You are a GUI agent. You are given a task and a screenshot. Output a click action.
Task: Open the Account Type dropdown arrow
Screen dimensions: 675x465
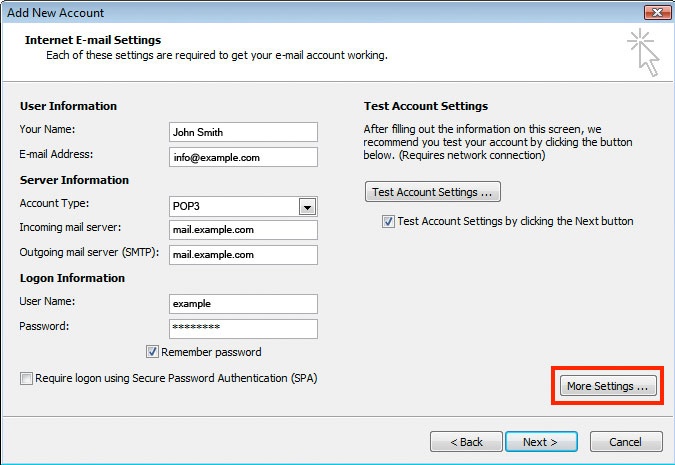pos(307,207)
